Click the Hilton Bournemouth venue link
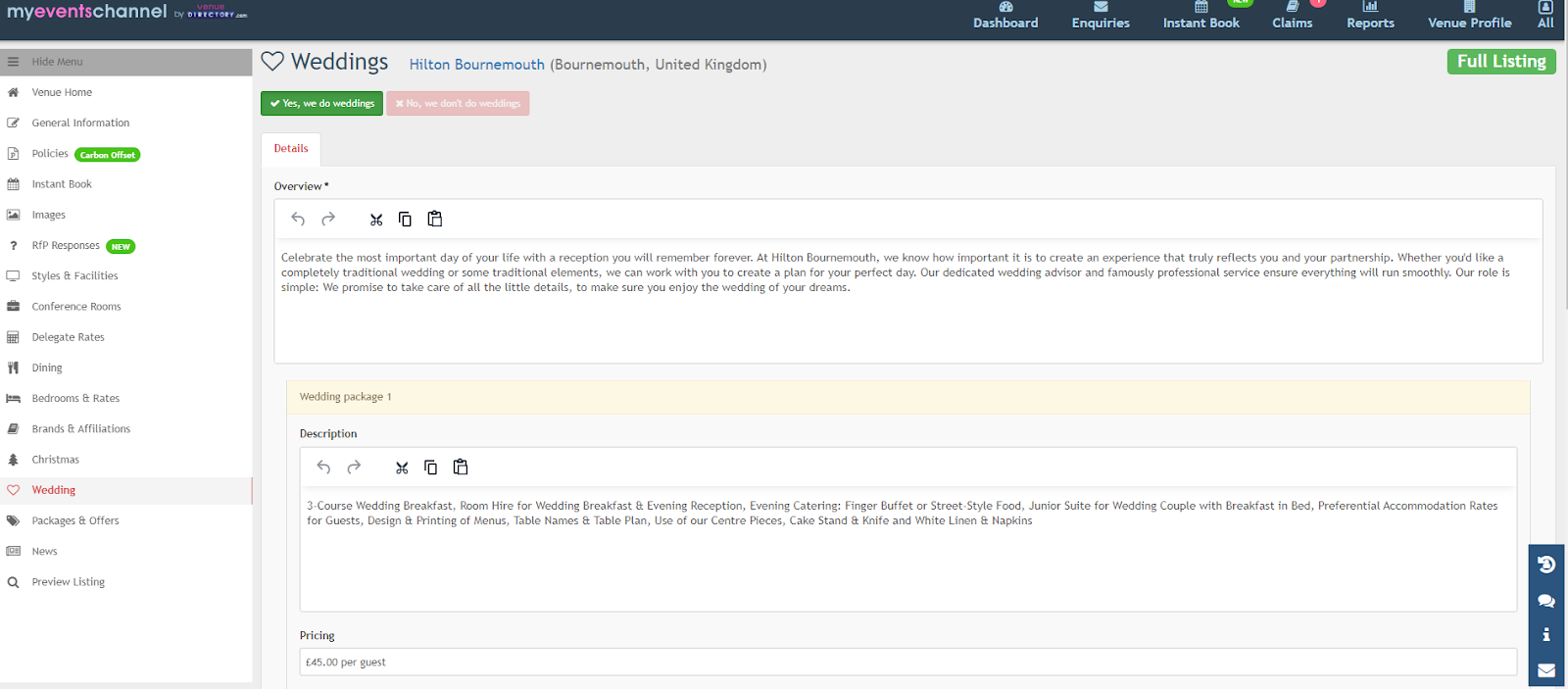 click(477, 65)
